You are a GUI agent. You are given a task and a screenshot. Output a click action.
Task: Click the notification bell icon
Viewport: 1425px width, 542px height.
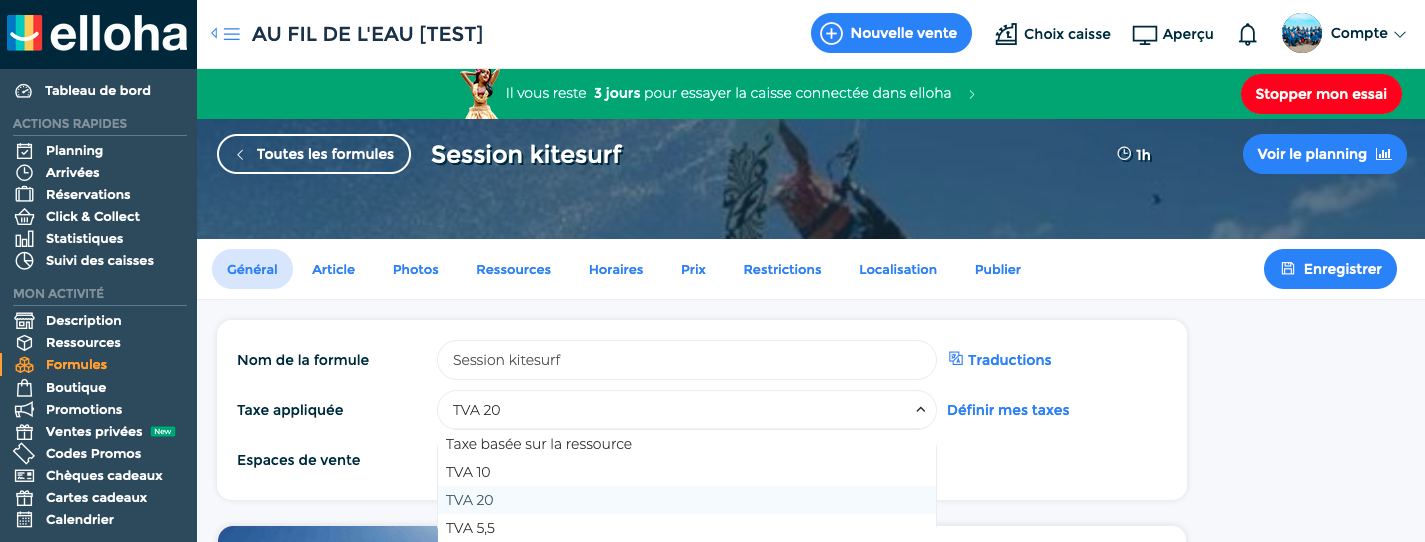pos(1247,34)
